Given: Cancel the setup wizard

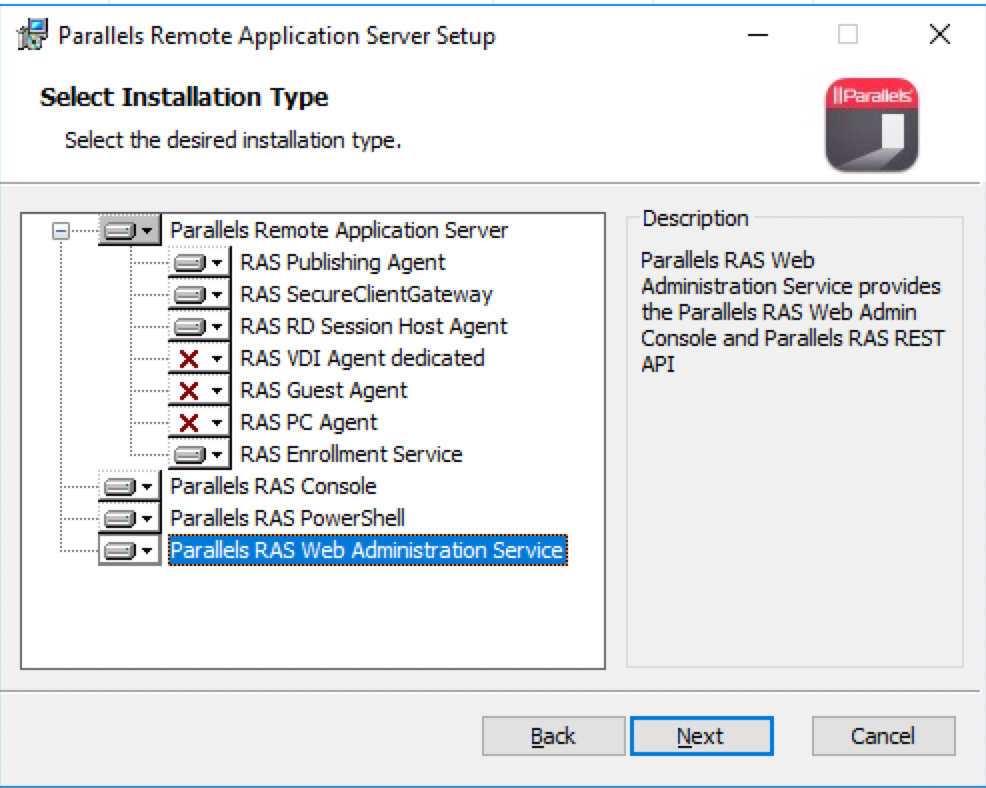Looking at the screenshot, I should (x=884, y=736).
